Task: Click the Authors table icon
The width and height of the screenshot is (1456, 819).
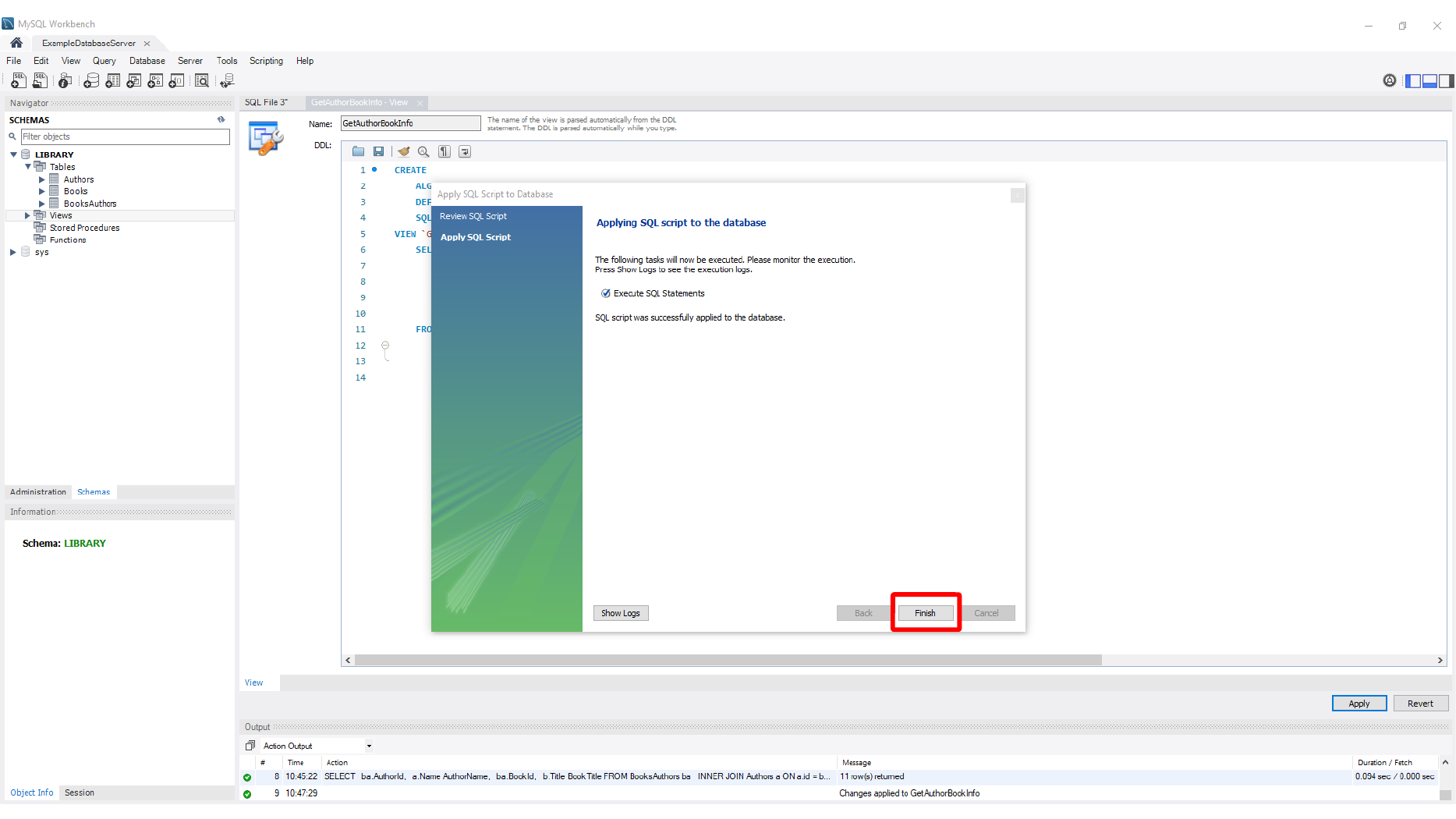Action: pos(54,179)
